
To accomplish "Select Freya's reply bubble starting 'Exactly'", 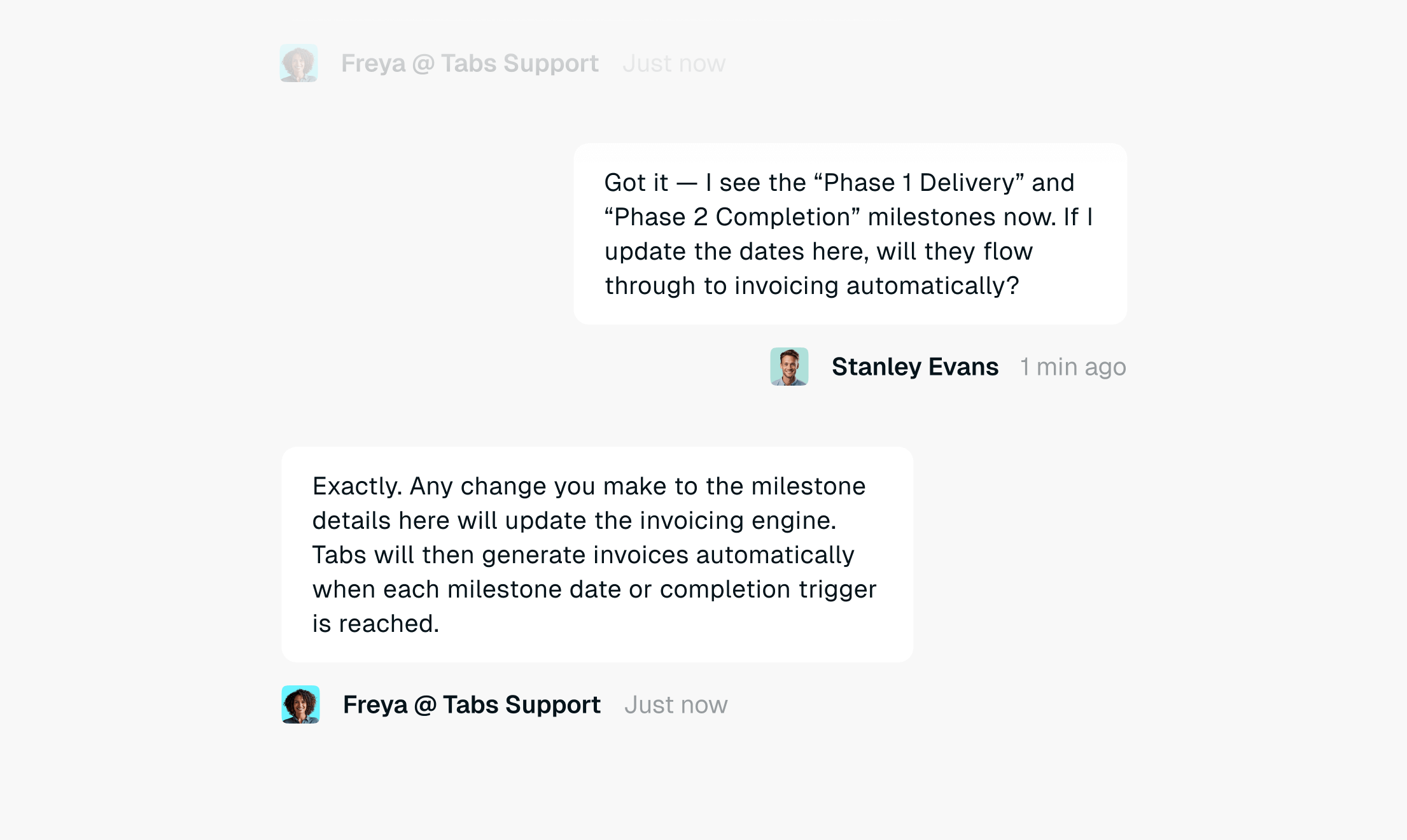I will coord(597,554).
